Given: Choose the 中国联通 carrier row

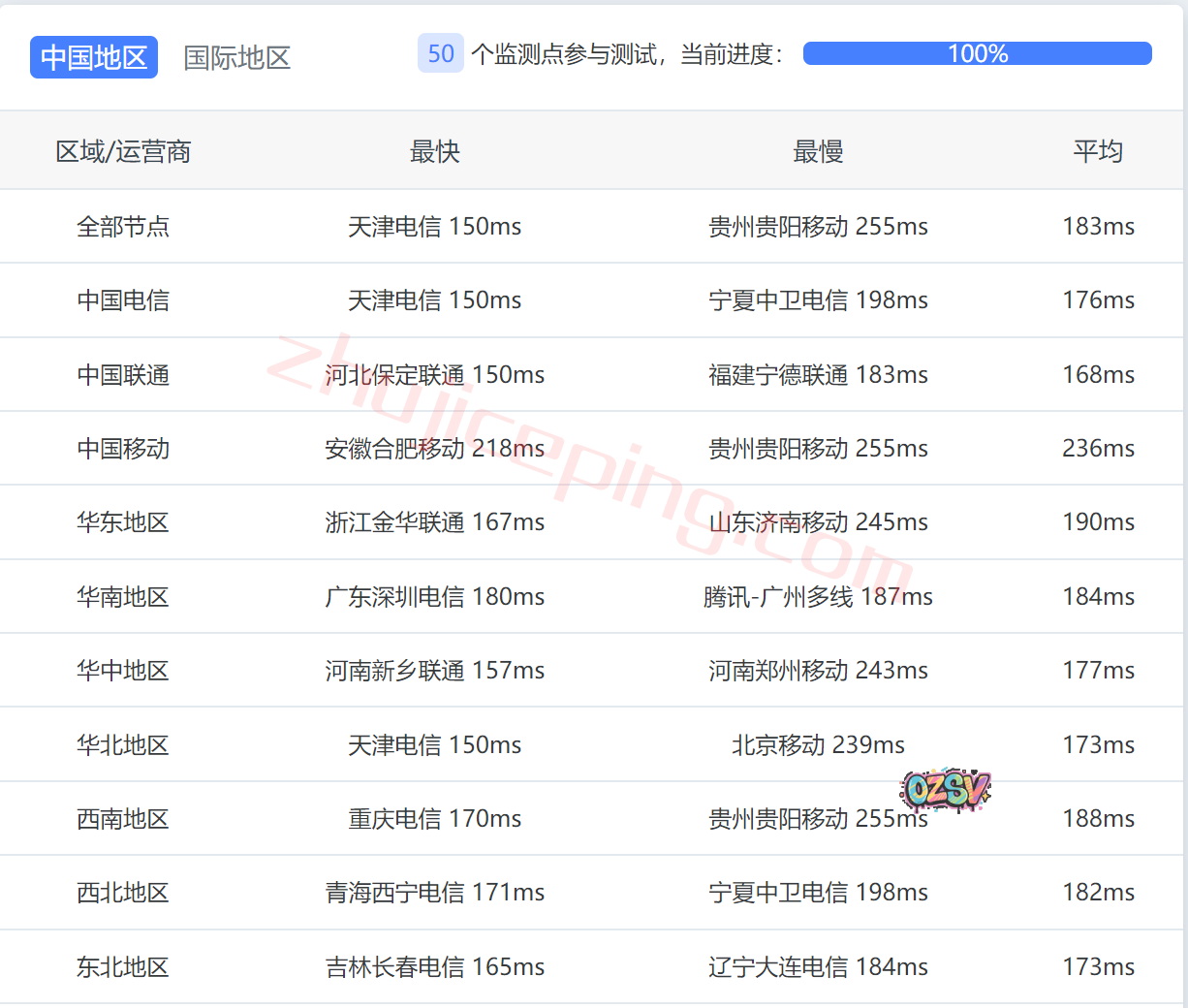Looking at the screenshot, I should click(x=123, y=375).
